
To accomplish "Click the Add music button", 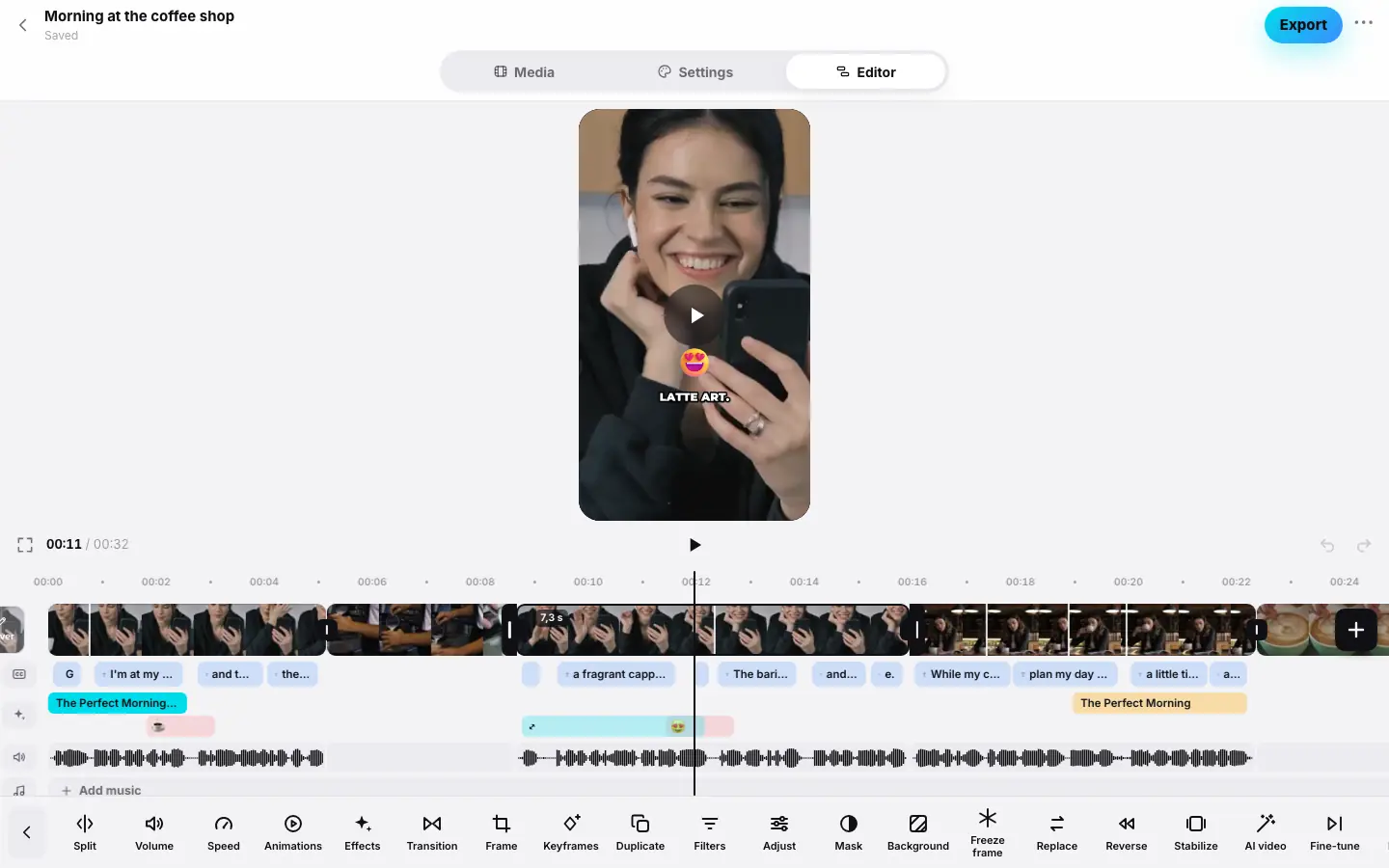I will [x=101, y=790].
